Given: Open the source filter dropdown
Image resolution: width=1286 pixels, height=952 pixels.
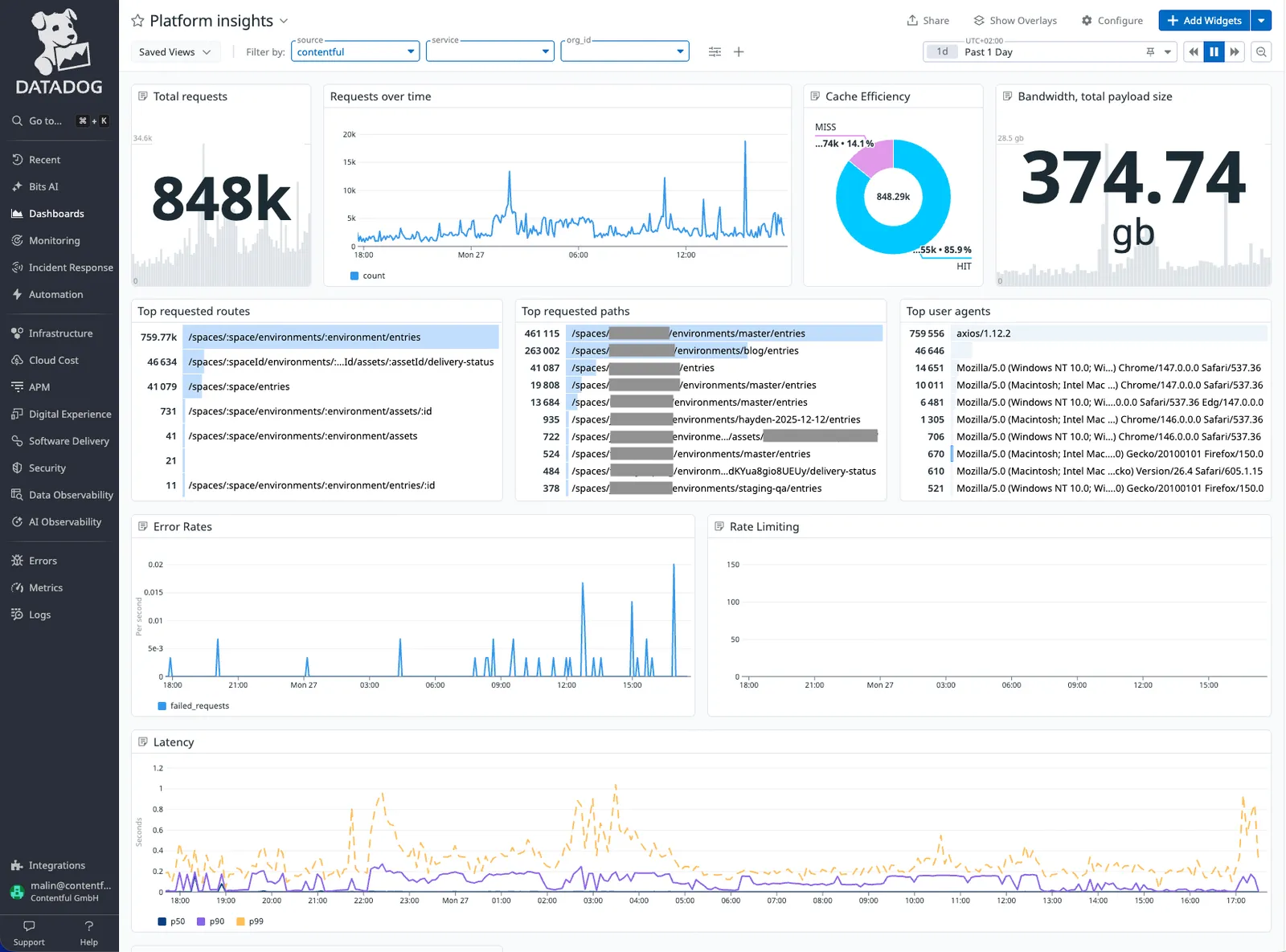Looking at the screenshot, I should (355, 51).
